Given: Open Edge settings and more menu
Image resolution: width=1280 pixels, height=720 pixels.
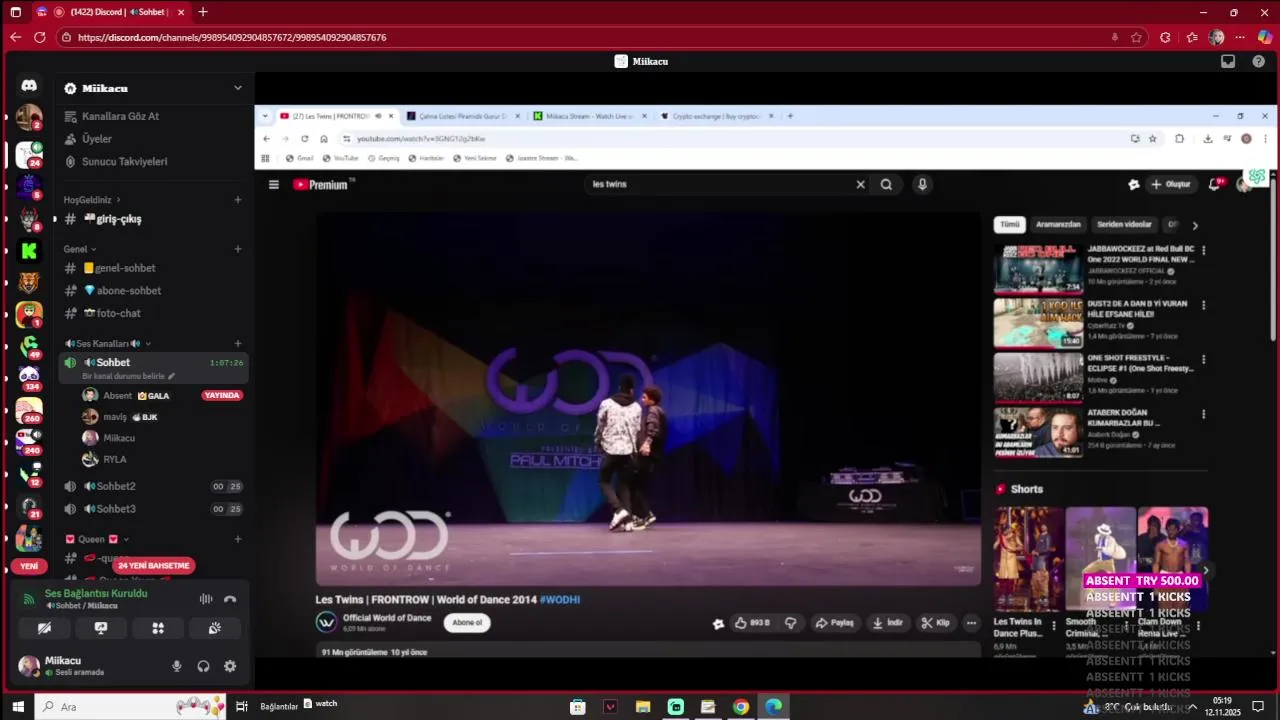Looking at the screenshot, I should pos(1240,37).
